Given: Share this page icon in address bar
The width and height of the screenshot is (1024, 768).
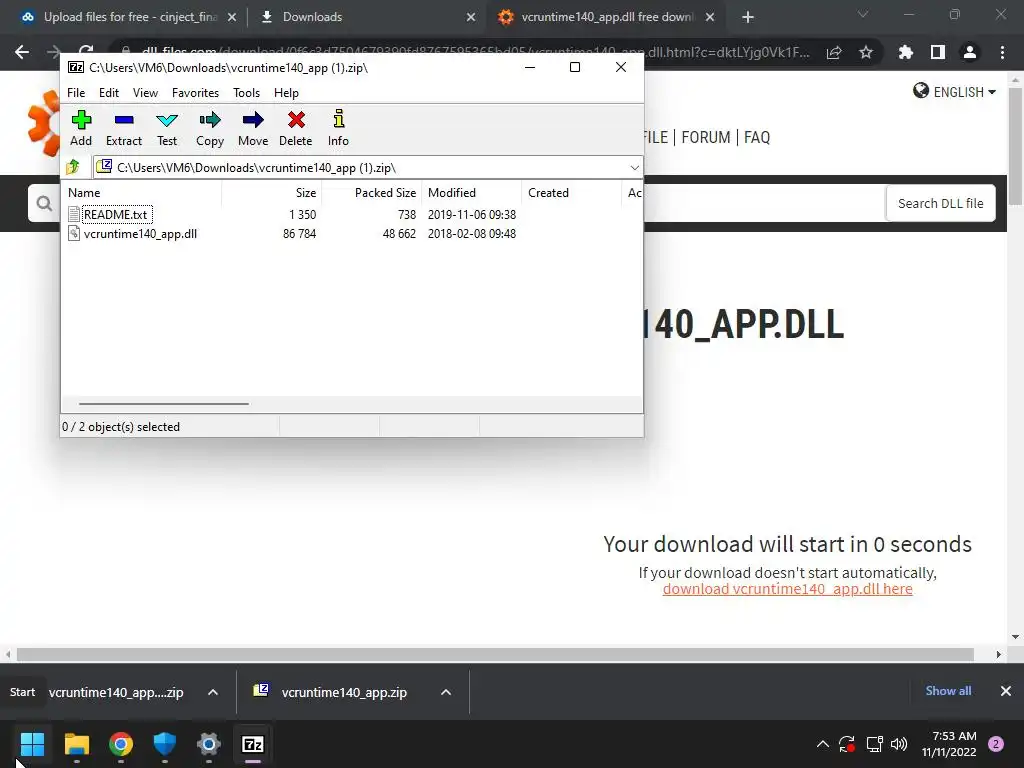Looking at the screenshot, I should pos(834,52).
